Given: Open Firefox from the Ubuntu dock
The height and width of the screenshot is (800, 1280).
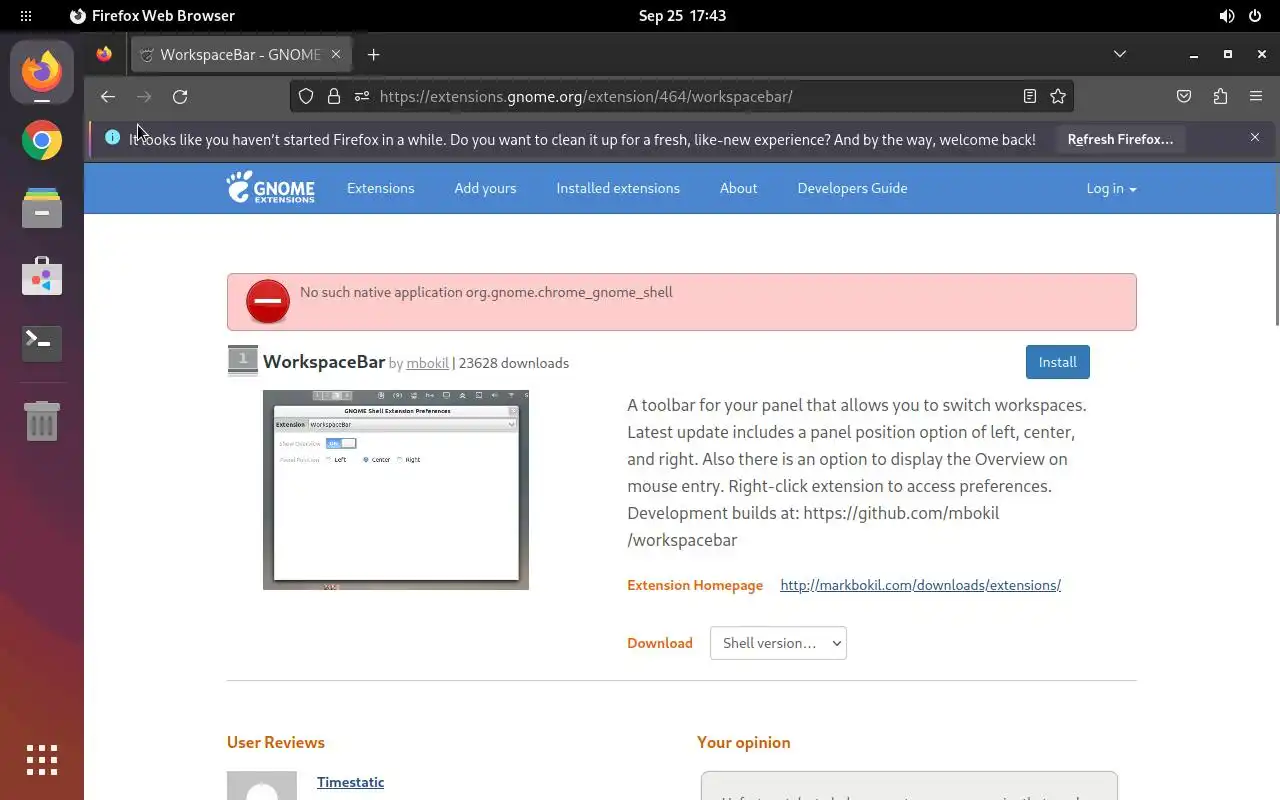Looking at the screenshot, I should tap(42, 71).
